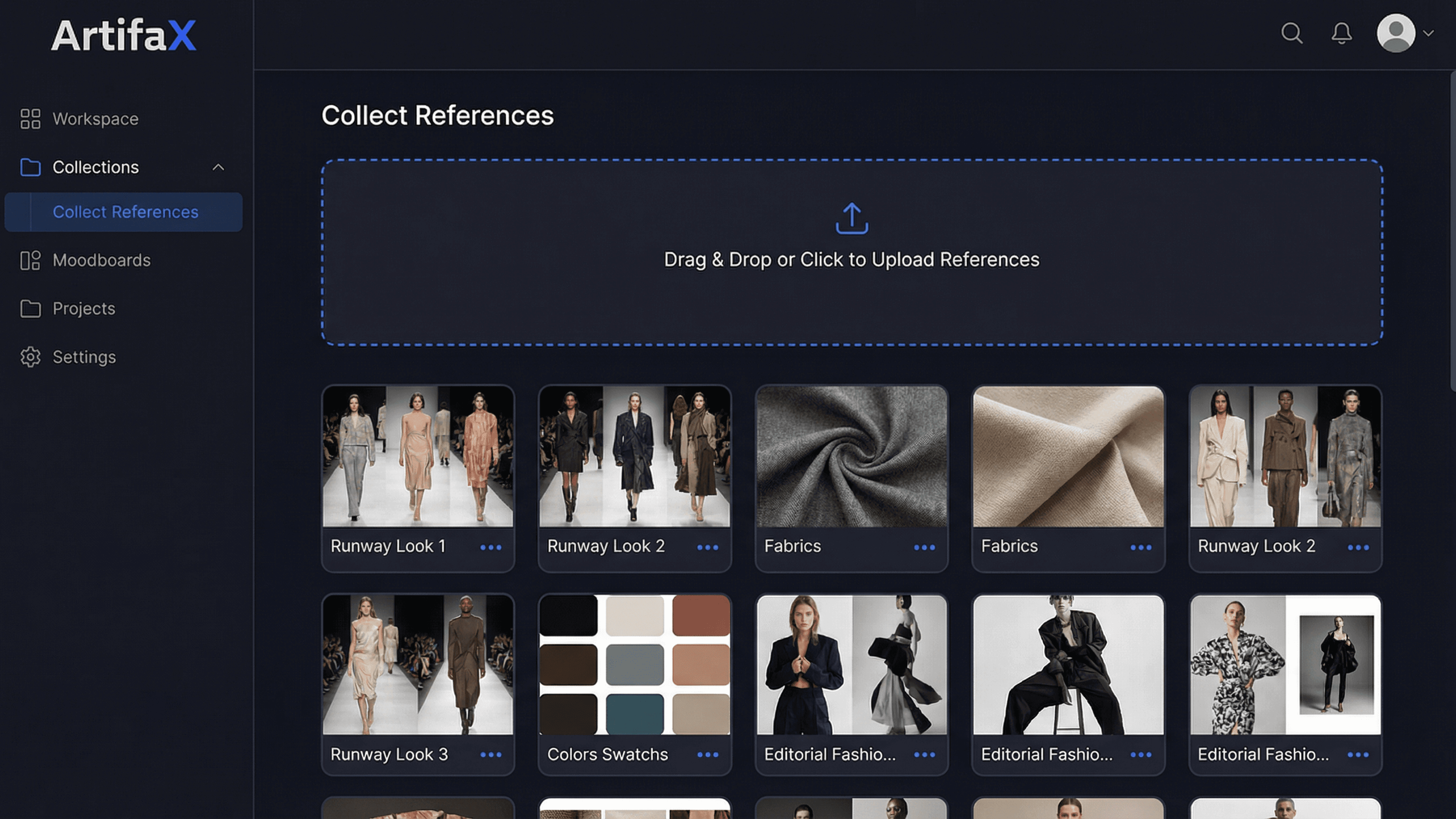Image resolution: width=1456 pixels, height=819 pixels.
Task: Click the user avatar icon
Action: pyautogui.click(x=1395, y=33)
